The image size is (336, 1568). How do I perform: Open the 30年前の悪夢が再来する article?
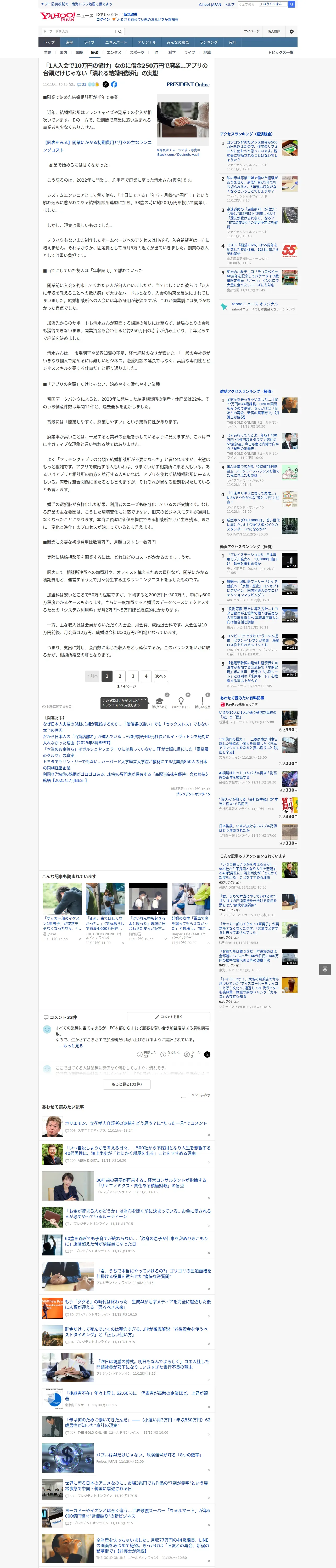(x=151, y=1183)
